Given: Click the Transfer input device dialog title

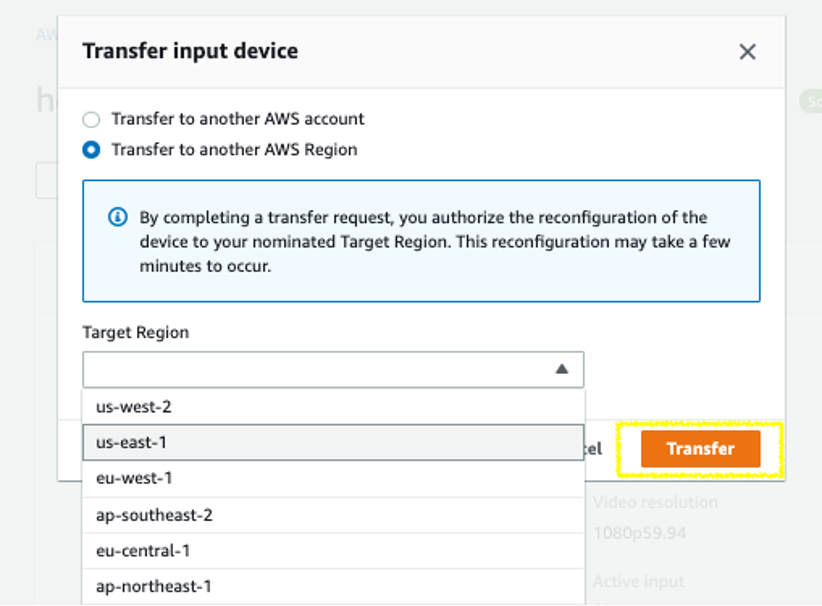Looking at the screenshot, I should (x=191, y=50).
